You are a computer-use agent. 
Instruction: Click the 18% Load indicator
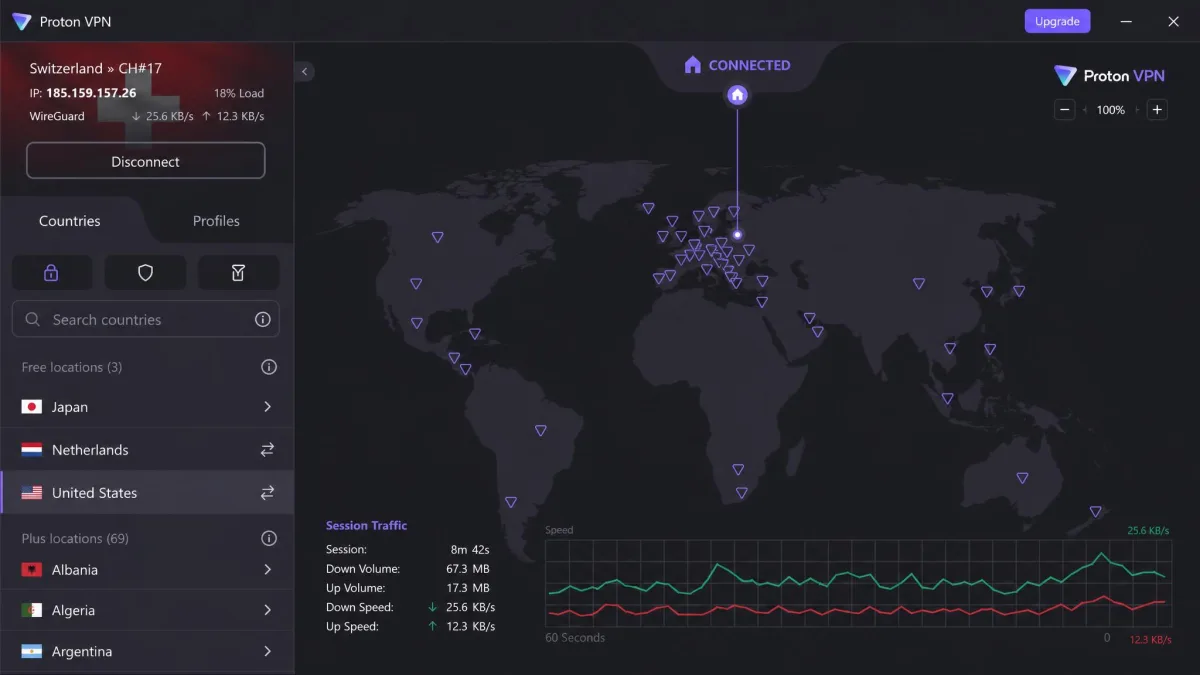[x=239, y=93]
